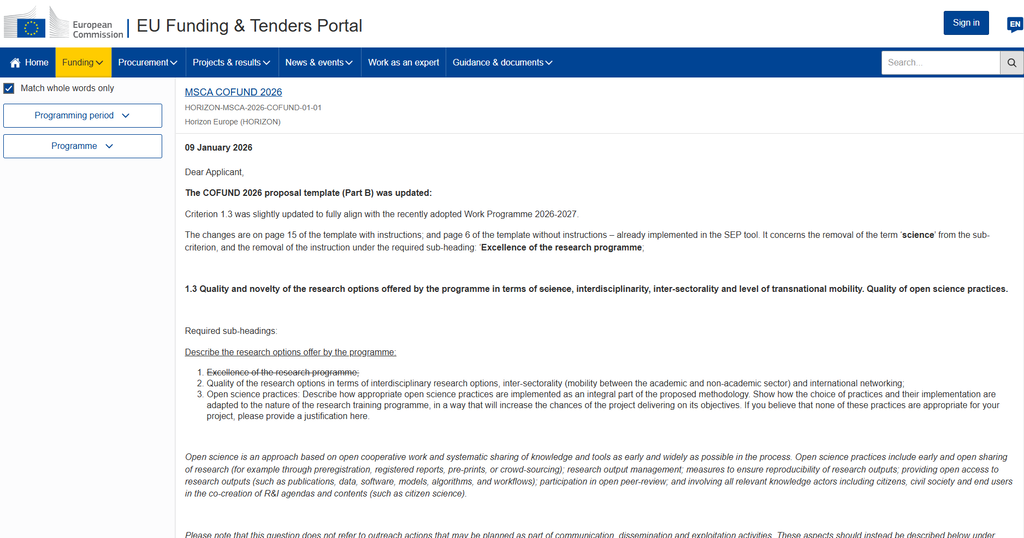Screen dimensions: 1024x538
Task: Toggle Match whole words only checkbox
Action: click(9, 88)
